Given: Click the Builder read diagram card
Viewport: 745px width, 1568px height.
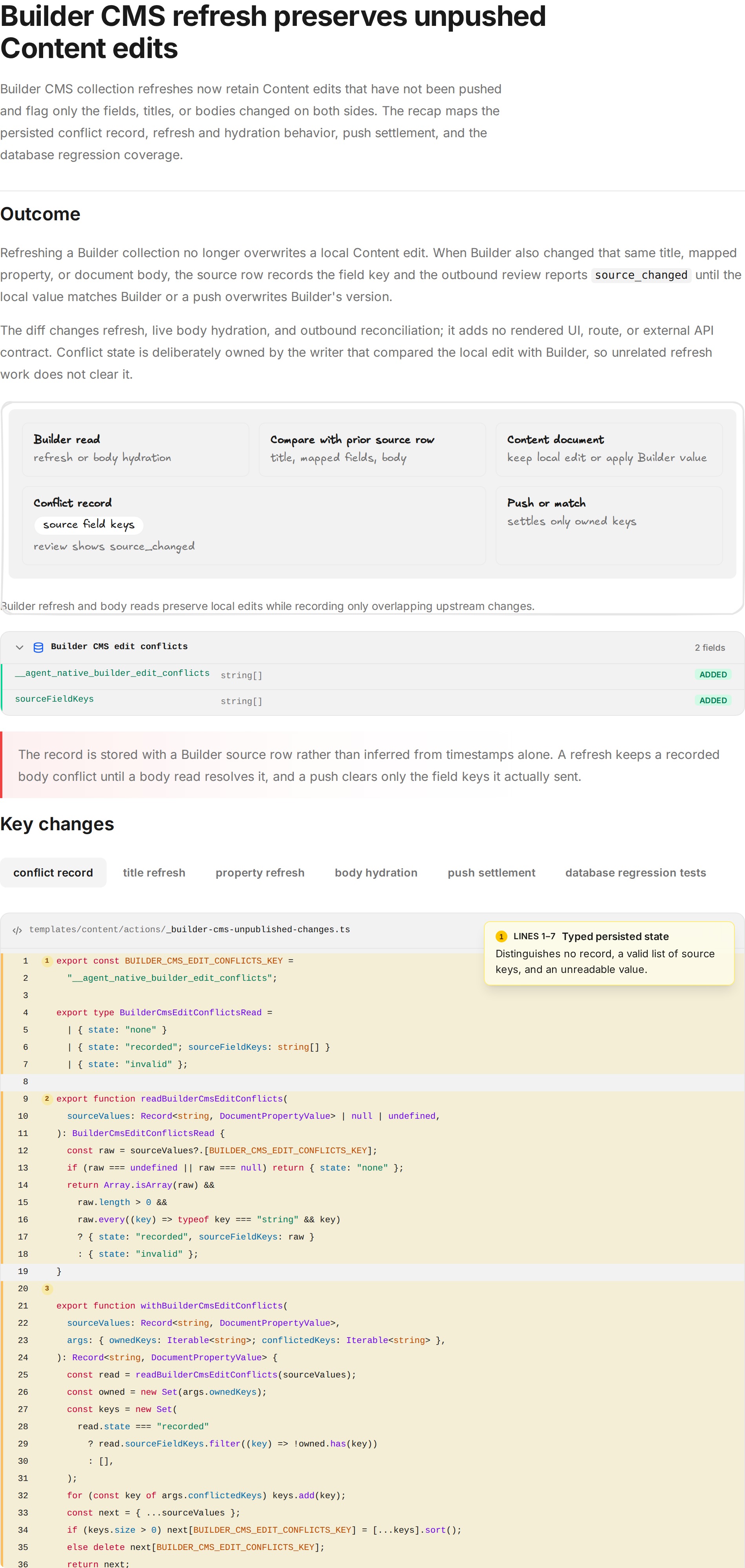Looking at the screenshot, I should coord(135,449).
